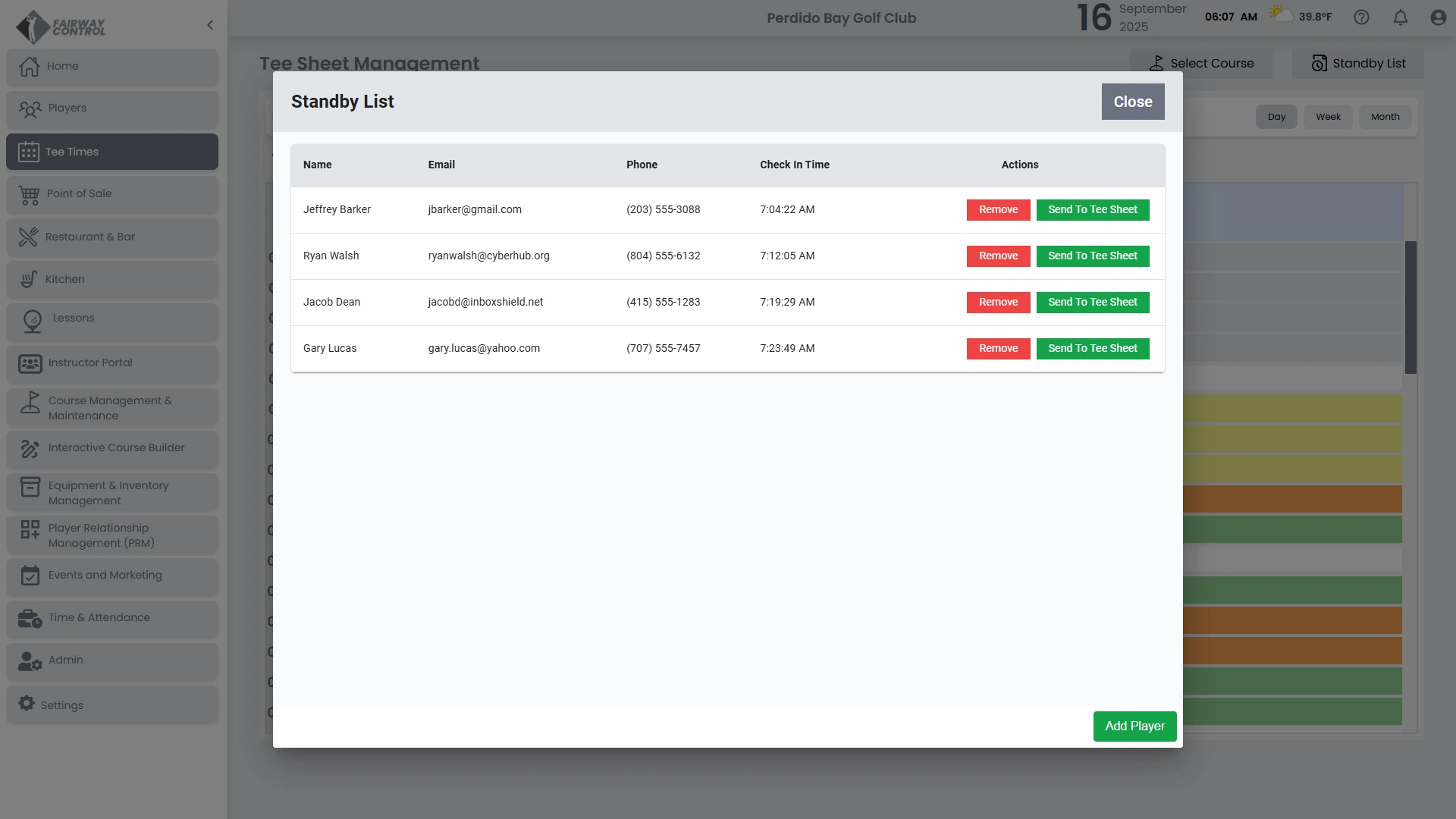The width and height of the screenshot is (1456, 819).
Task: Send Ryan Walsh to tee sheet
Action: (x=1092, y=256)
